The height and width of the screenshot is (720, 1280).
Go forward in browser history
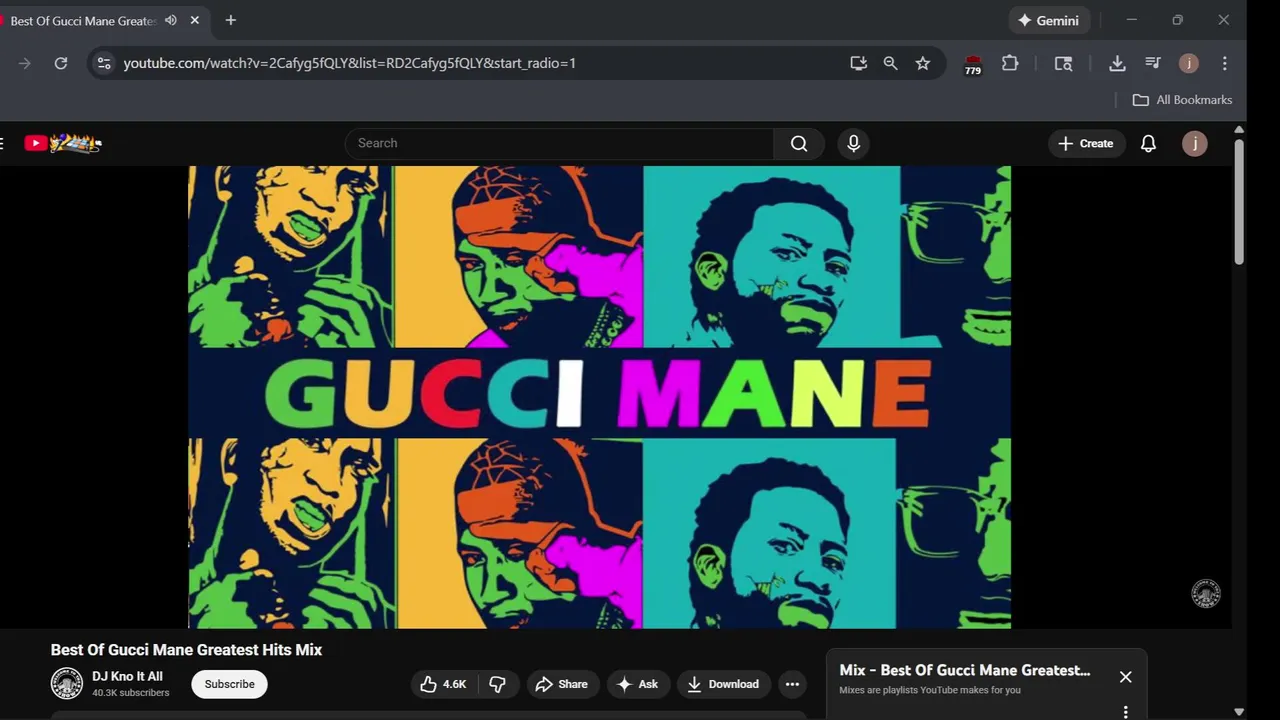(25, 63)
